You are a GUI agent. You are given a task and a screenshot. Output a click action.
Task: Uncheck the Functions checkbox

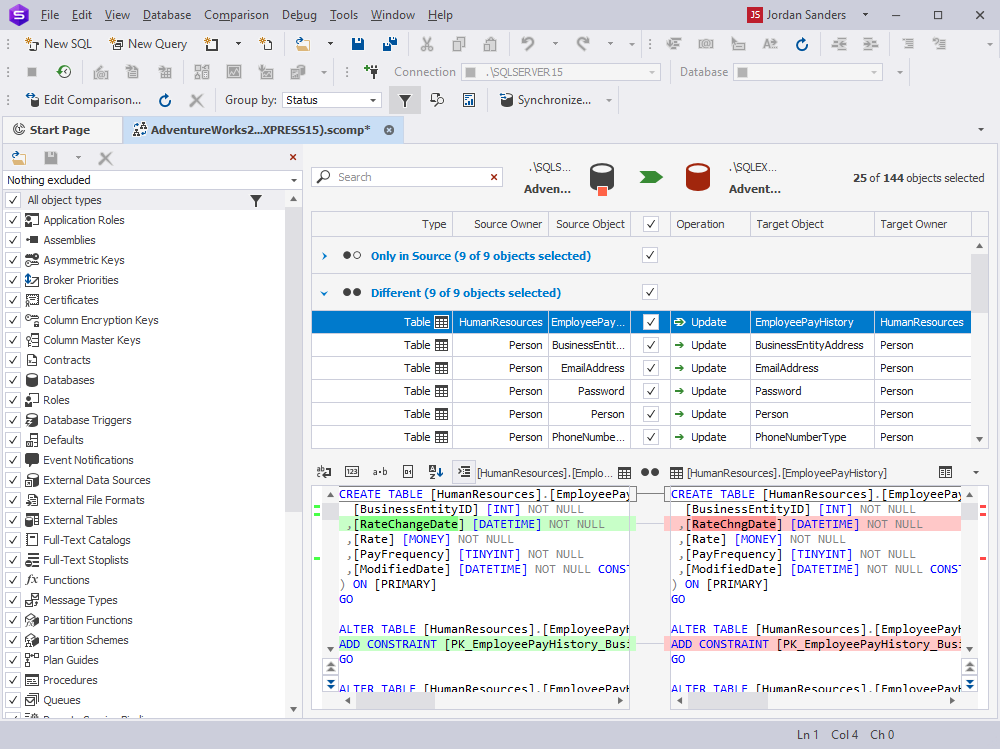13,580
